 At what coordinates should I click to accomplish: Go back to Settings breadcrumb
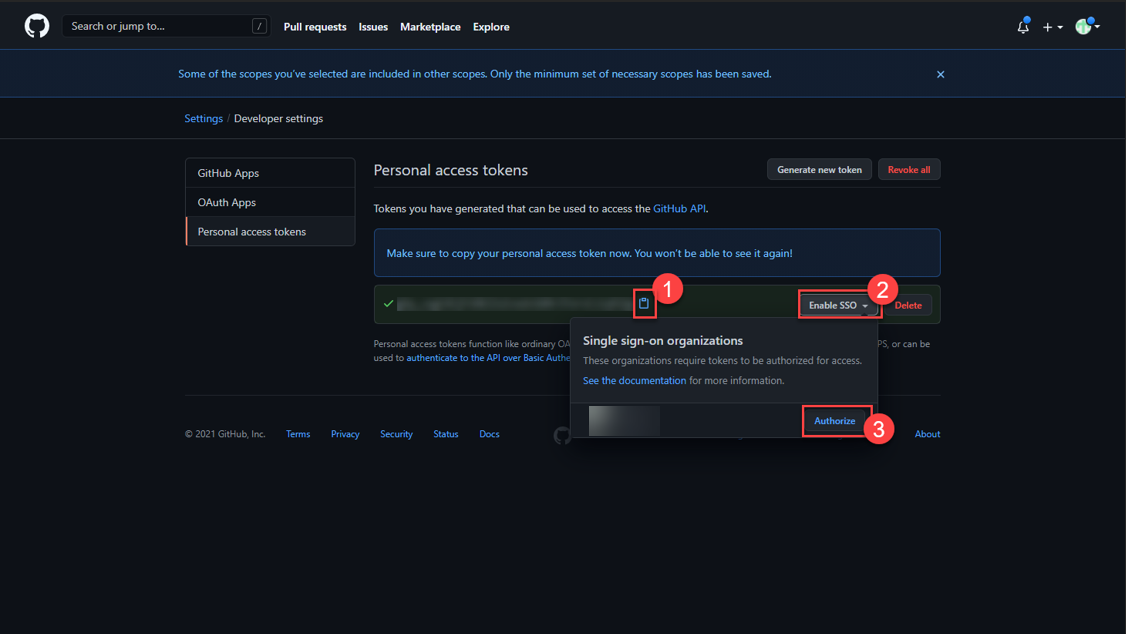203,118
